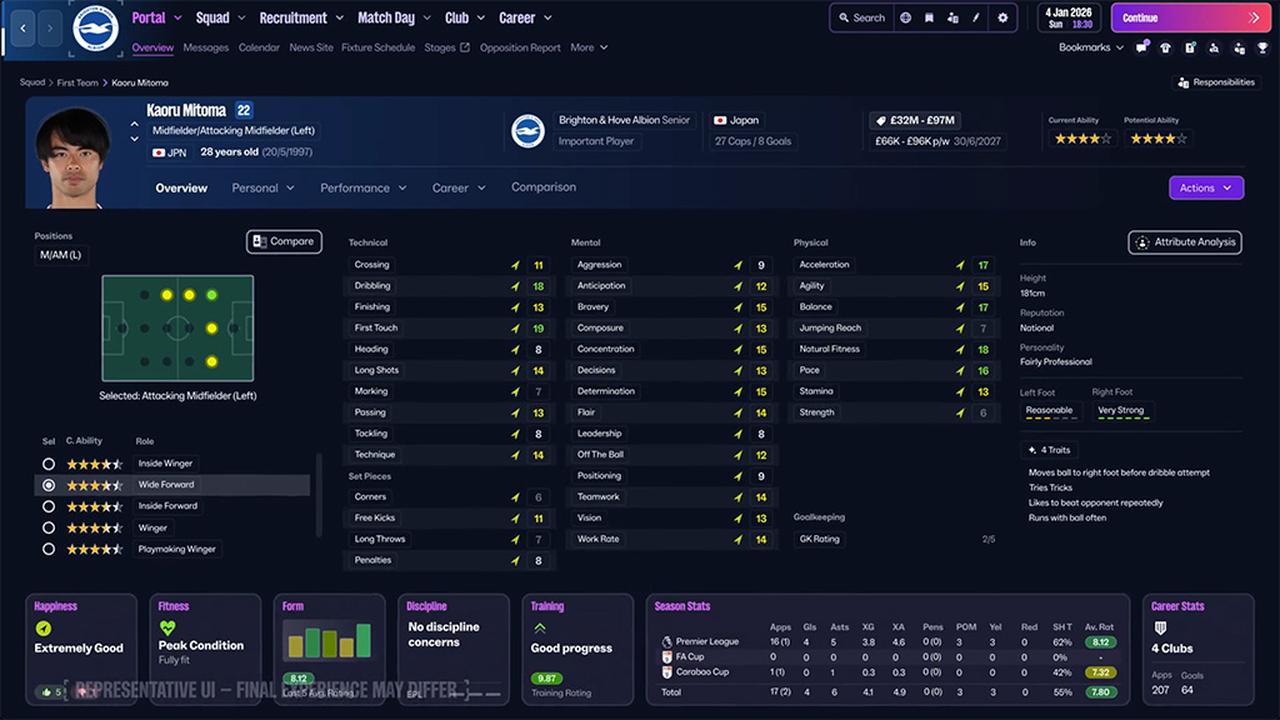Screen dimensions: 1280x720
Task: Select the Inside Winger role radio button
Action: click(x=48, y=463)
